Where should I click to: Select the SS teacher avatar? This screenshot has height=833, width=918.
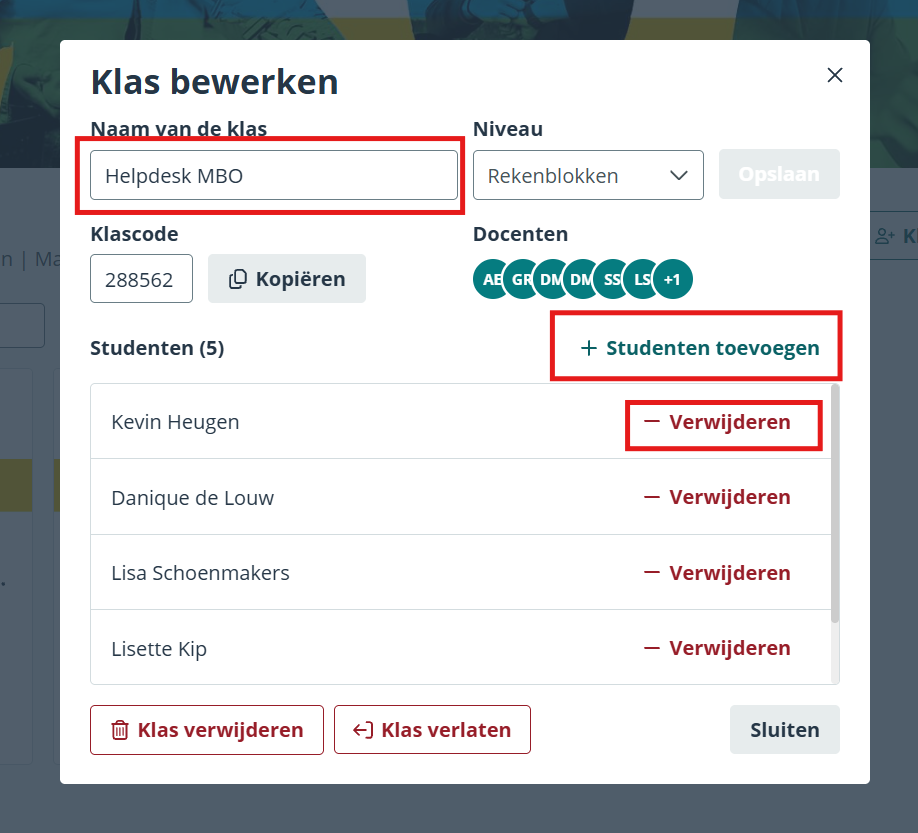612,279
